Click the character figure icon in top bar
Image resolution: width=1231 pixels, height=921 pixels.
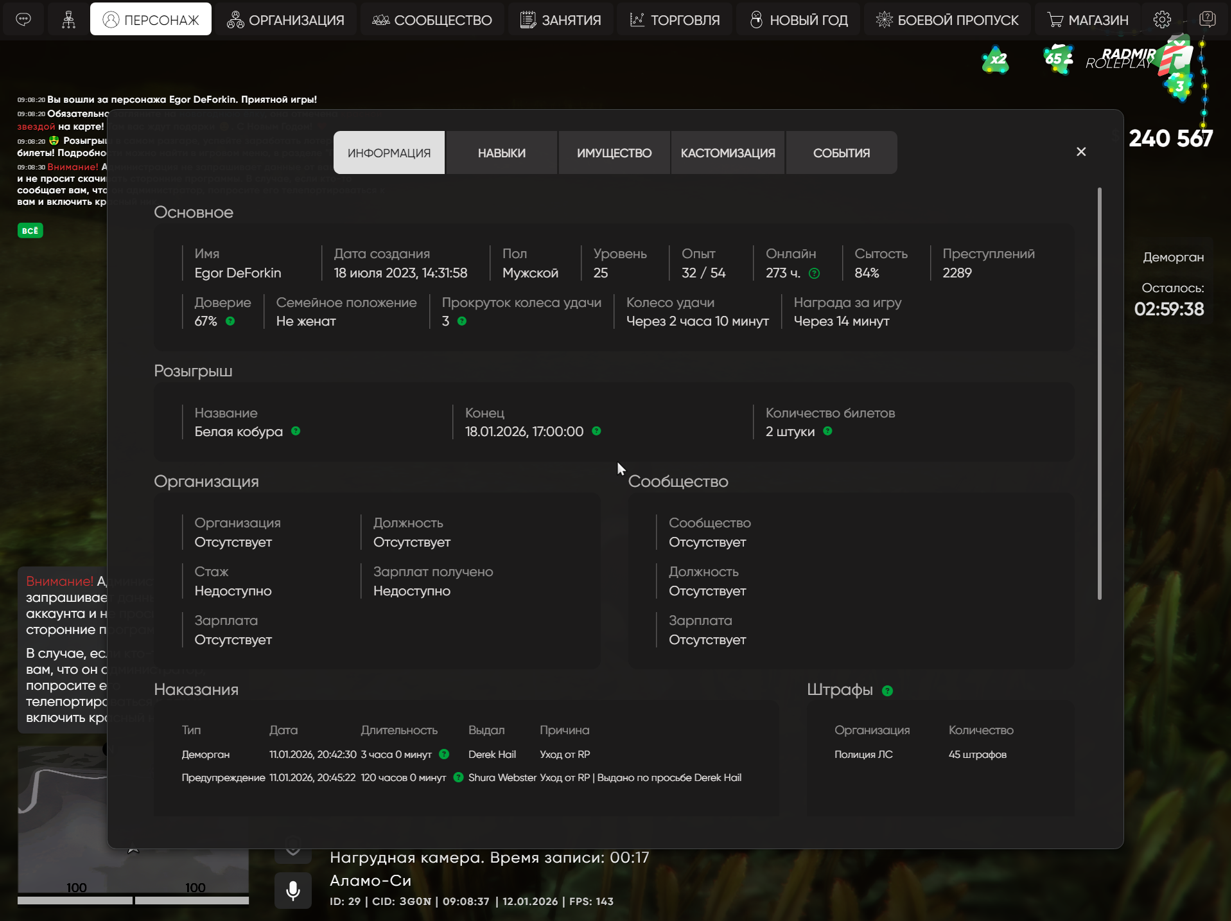(68, 19)
